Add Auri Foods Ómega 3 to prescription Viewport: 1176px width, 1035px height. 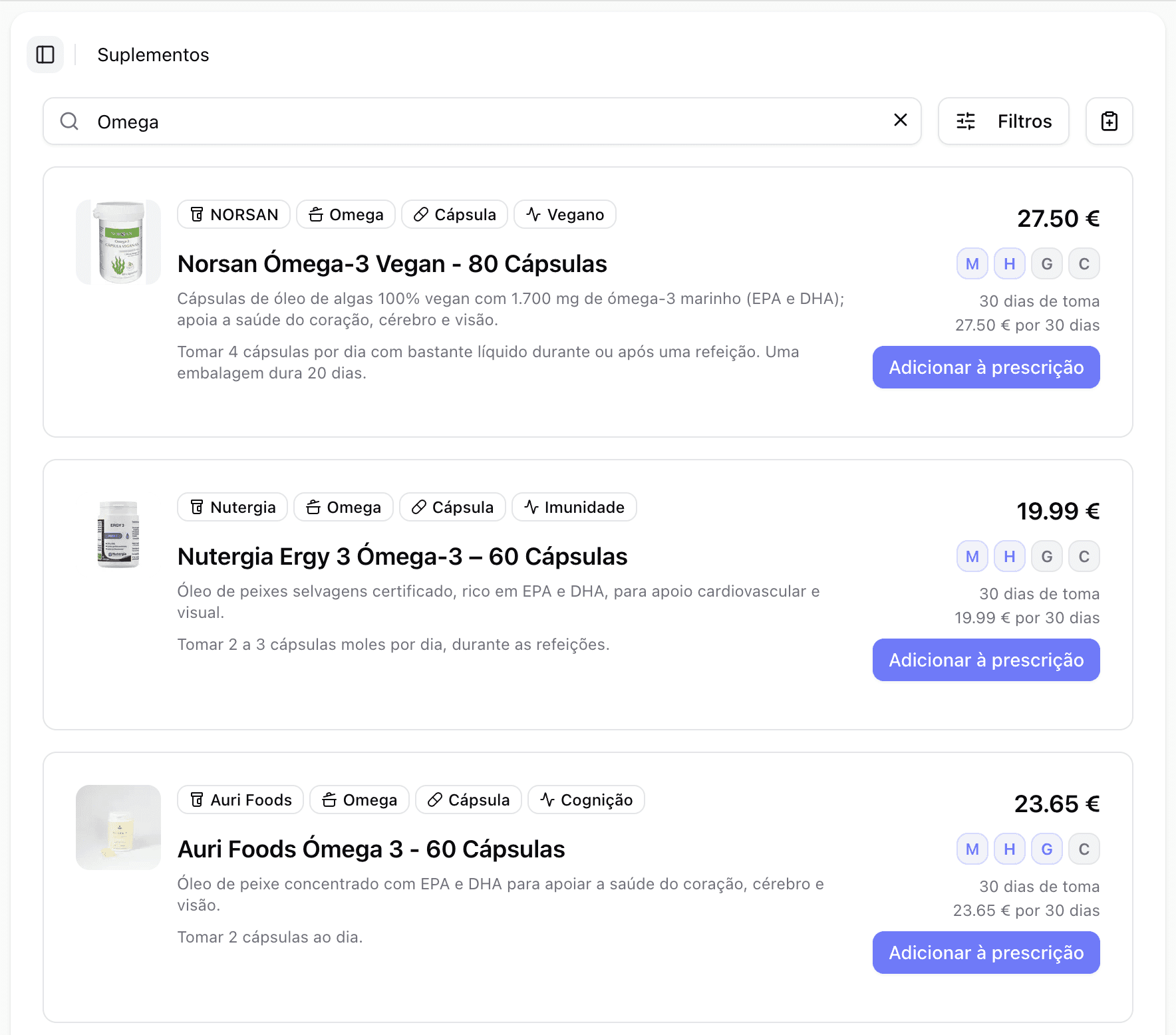(x=986, y=953)
